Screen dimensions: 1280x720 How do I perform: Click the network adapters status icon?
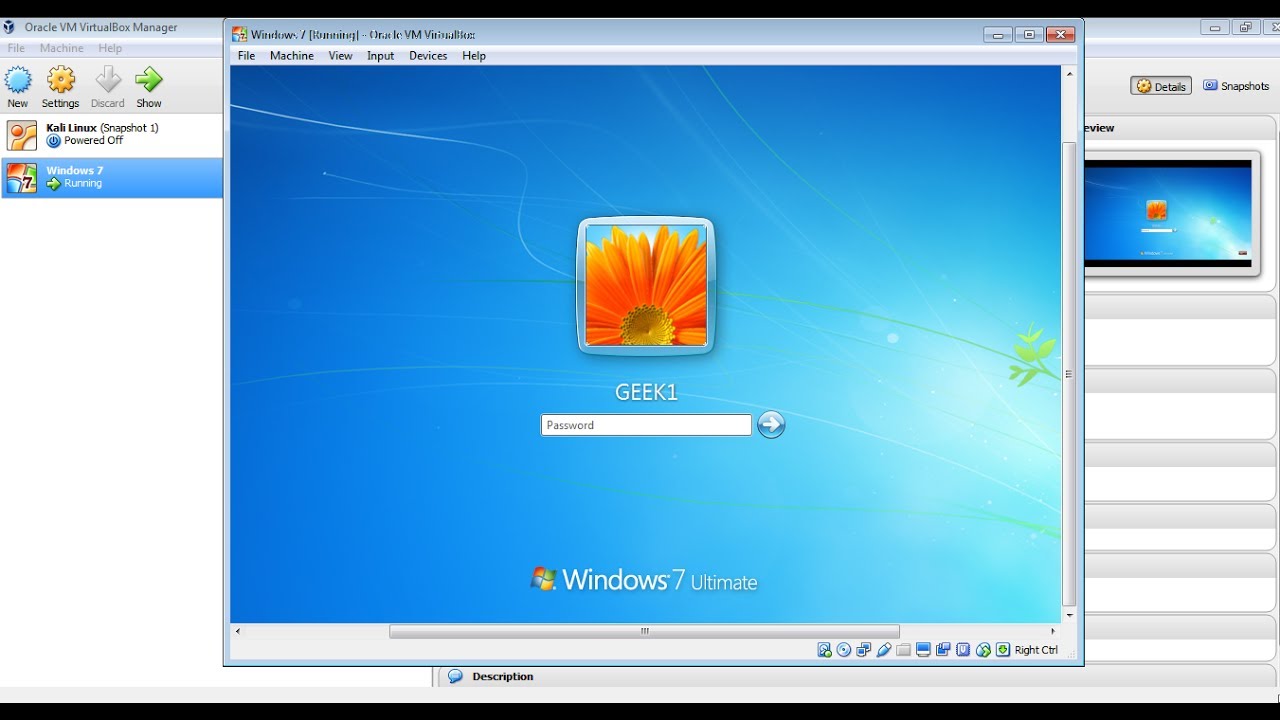coord(864,650)
